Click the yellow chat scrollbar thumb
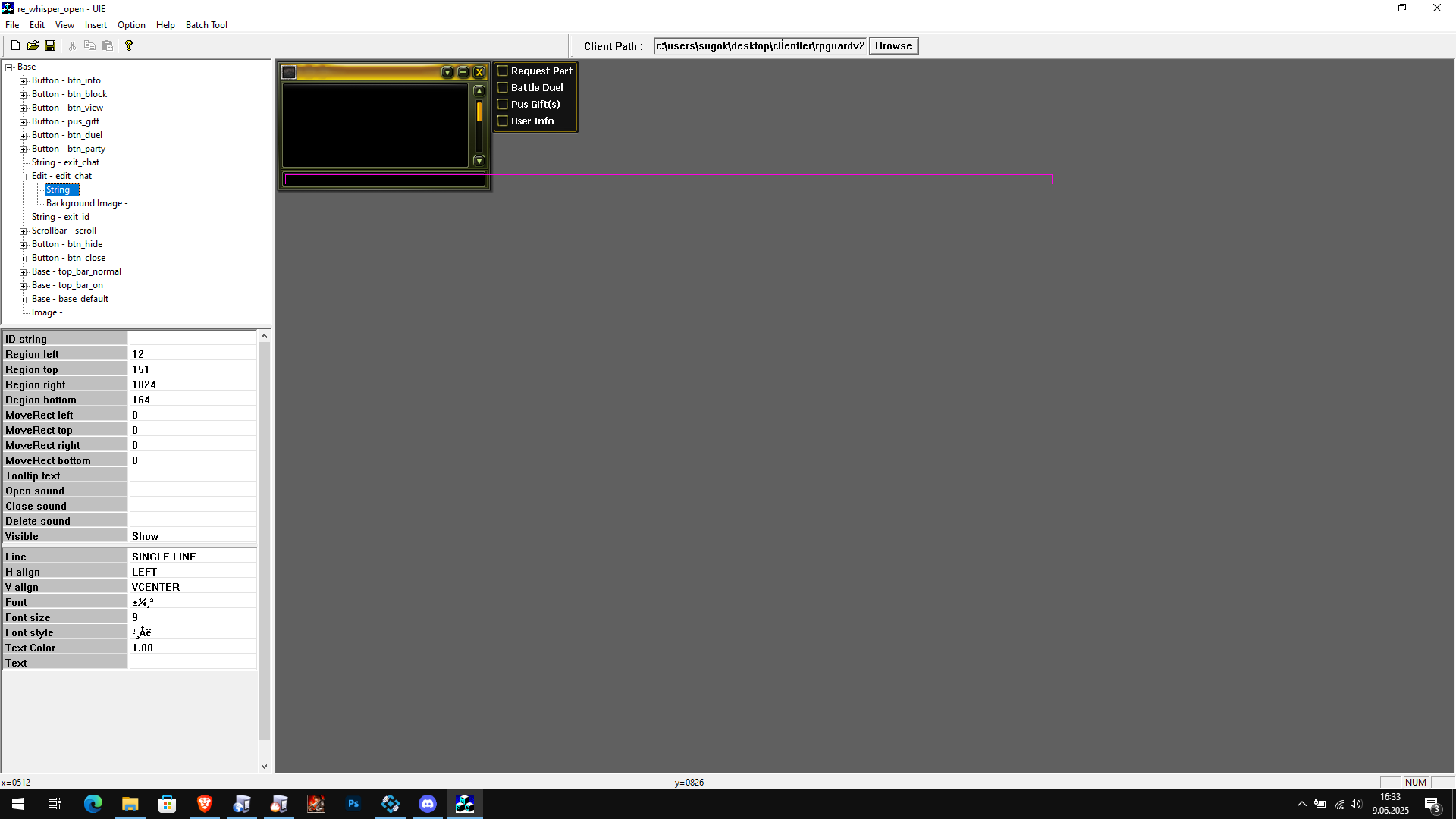This screenshot has height=819, width=1456. (479, 112)
